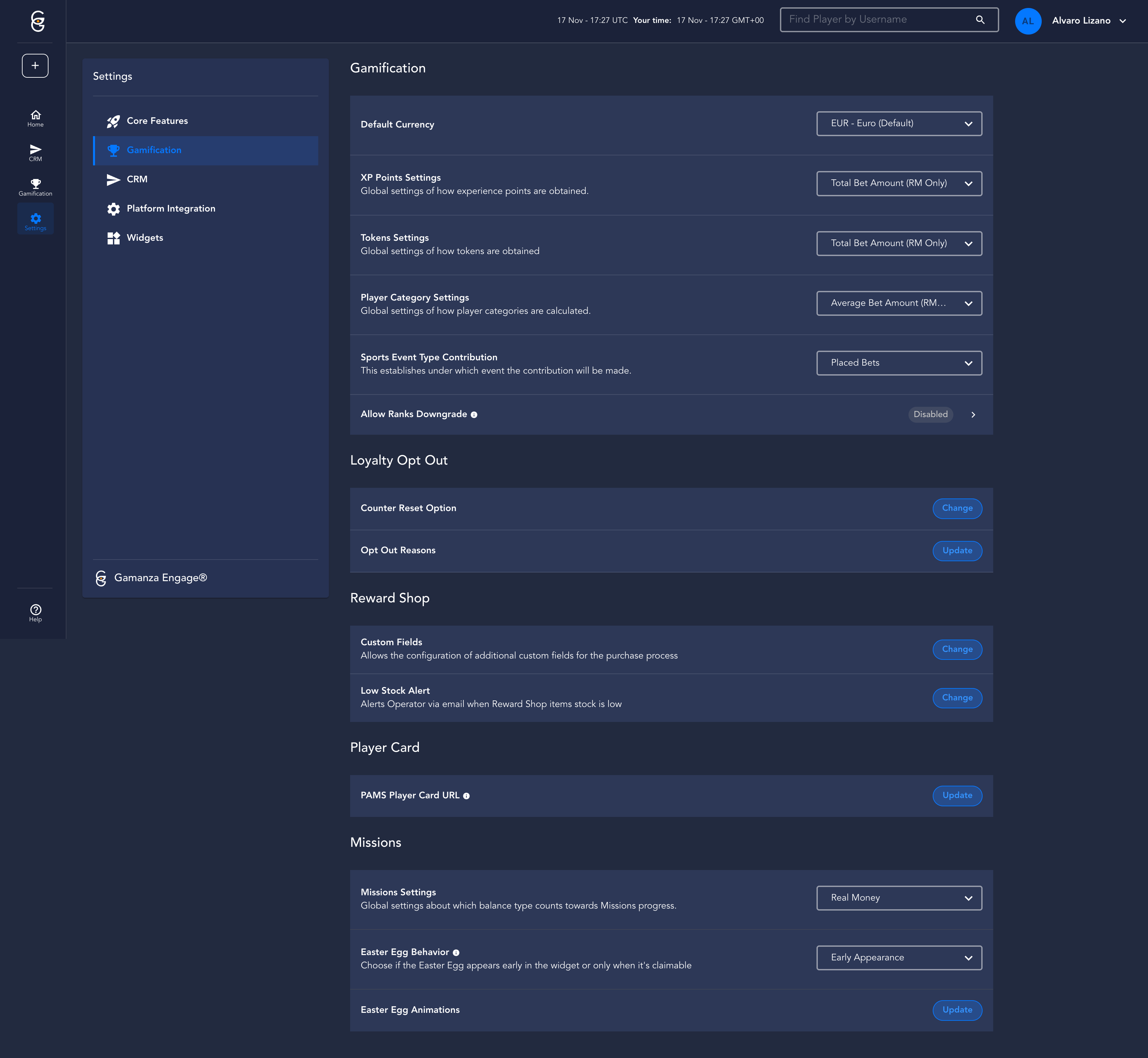Click the plus add button in sidebar
Viewport: 1148px width, 1058px height.
tap(35, 66)
